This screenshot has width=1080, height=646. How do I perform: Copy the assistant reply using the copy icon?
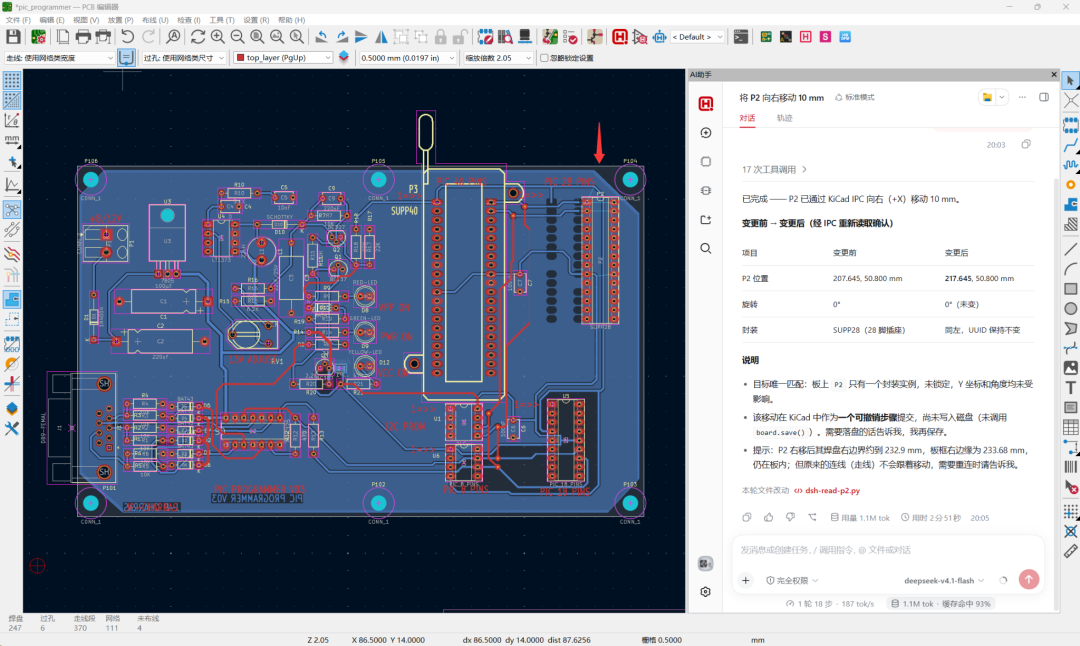coord(747,517)
